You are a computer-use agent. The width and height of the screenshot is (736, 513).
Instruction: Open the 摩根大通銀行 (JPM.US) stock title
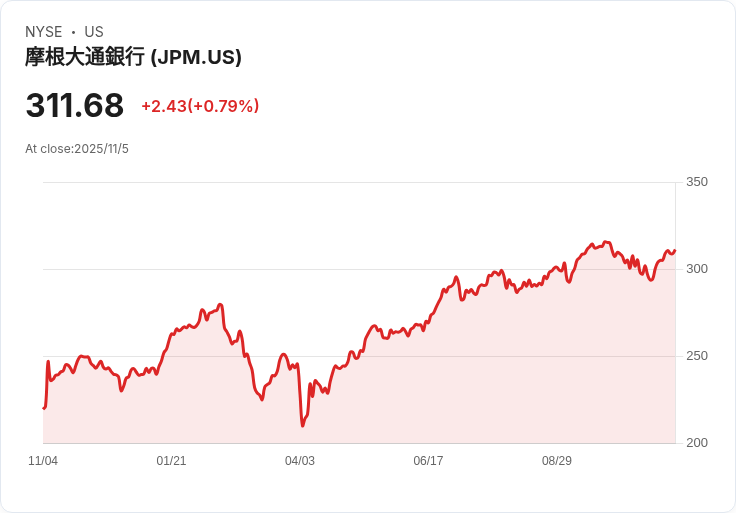tap(133, 57)
